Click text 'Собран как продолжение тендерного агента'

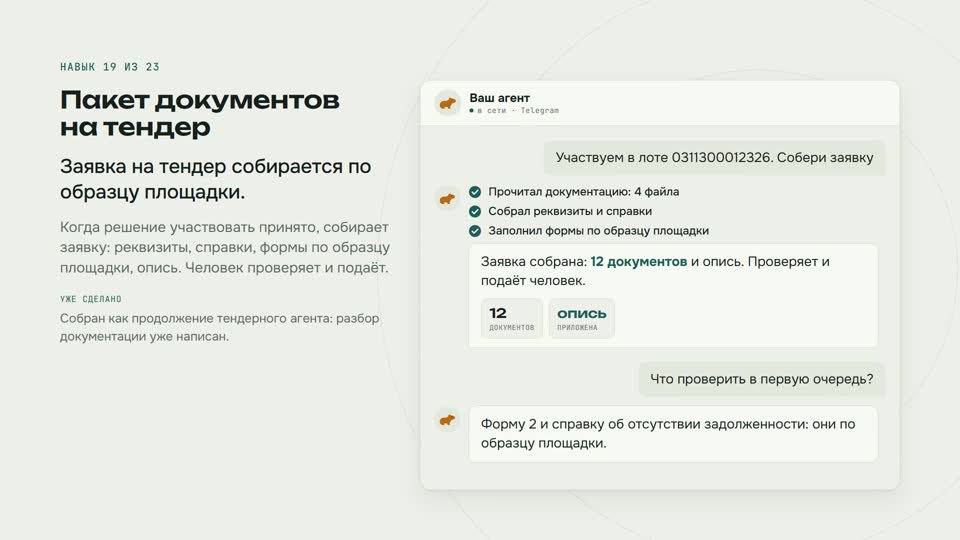(x=219, y=327)
